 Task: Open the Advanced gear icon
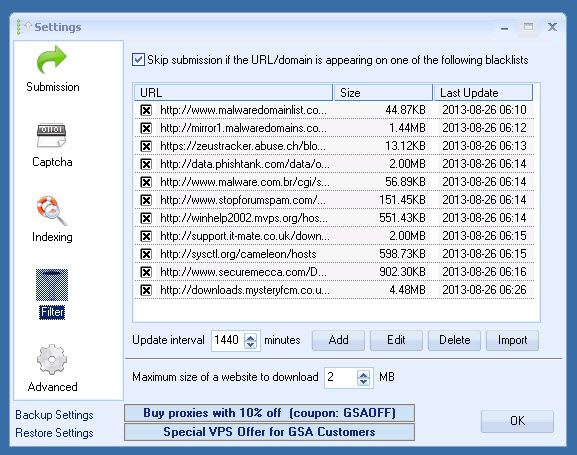(52, 359)
